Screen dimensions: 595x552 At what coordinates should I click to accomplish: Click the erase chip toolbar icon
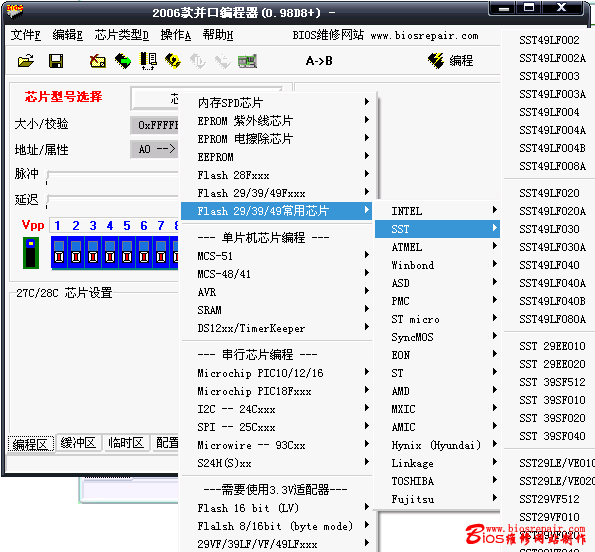tap(98, 61)
